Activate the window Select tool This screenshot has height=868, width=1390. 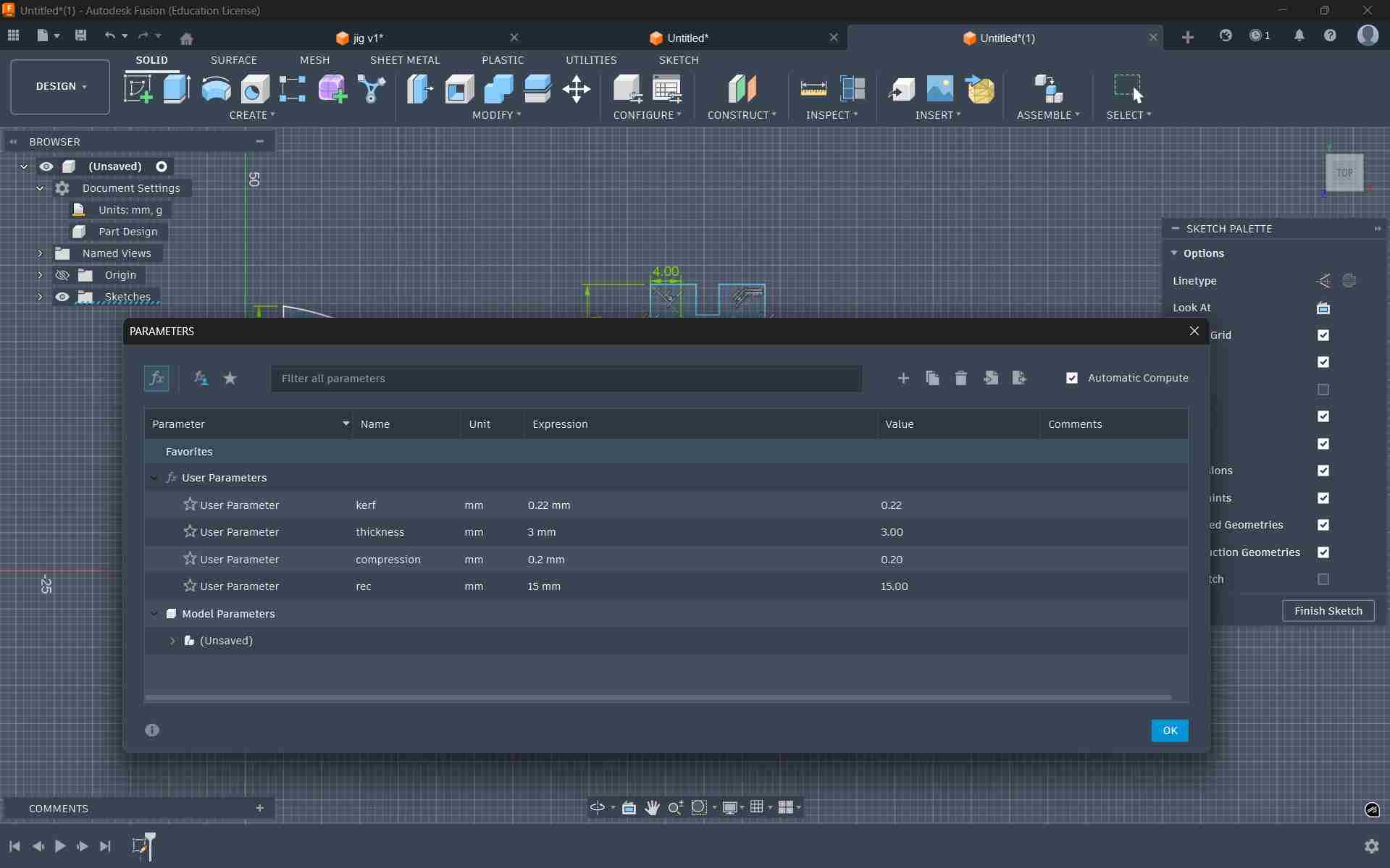point(1129,89)
